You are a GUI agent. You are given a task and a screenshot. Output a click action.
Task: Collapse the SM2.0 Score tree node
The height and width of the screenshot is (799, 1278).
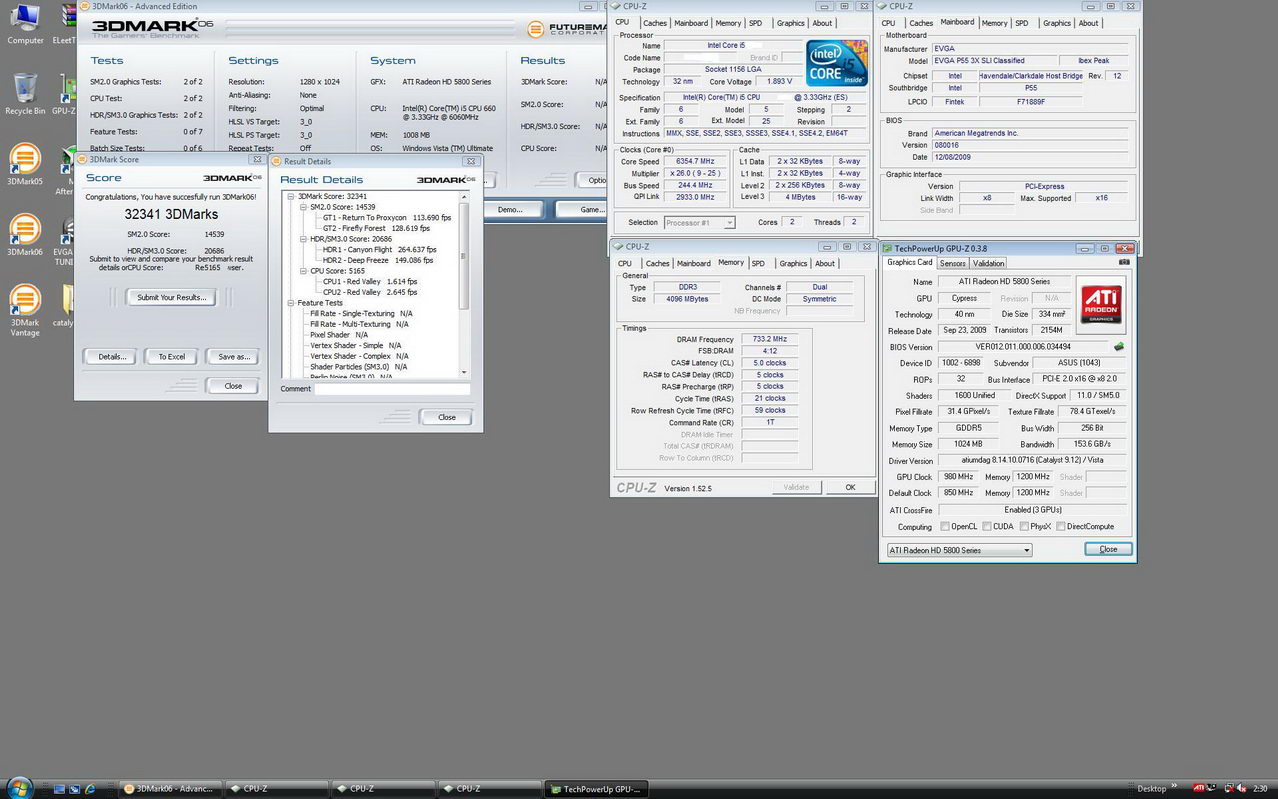point(303,207)
